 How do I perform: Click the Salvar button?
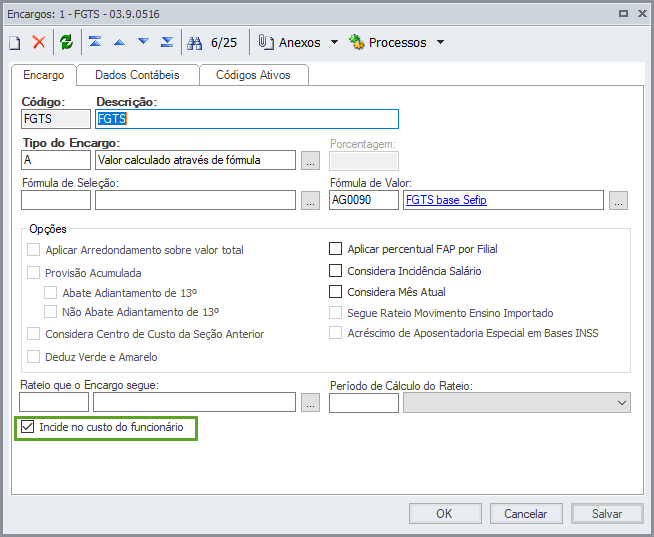[x=607, y=513]
